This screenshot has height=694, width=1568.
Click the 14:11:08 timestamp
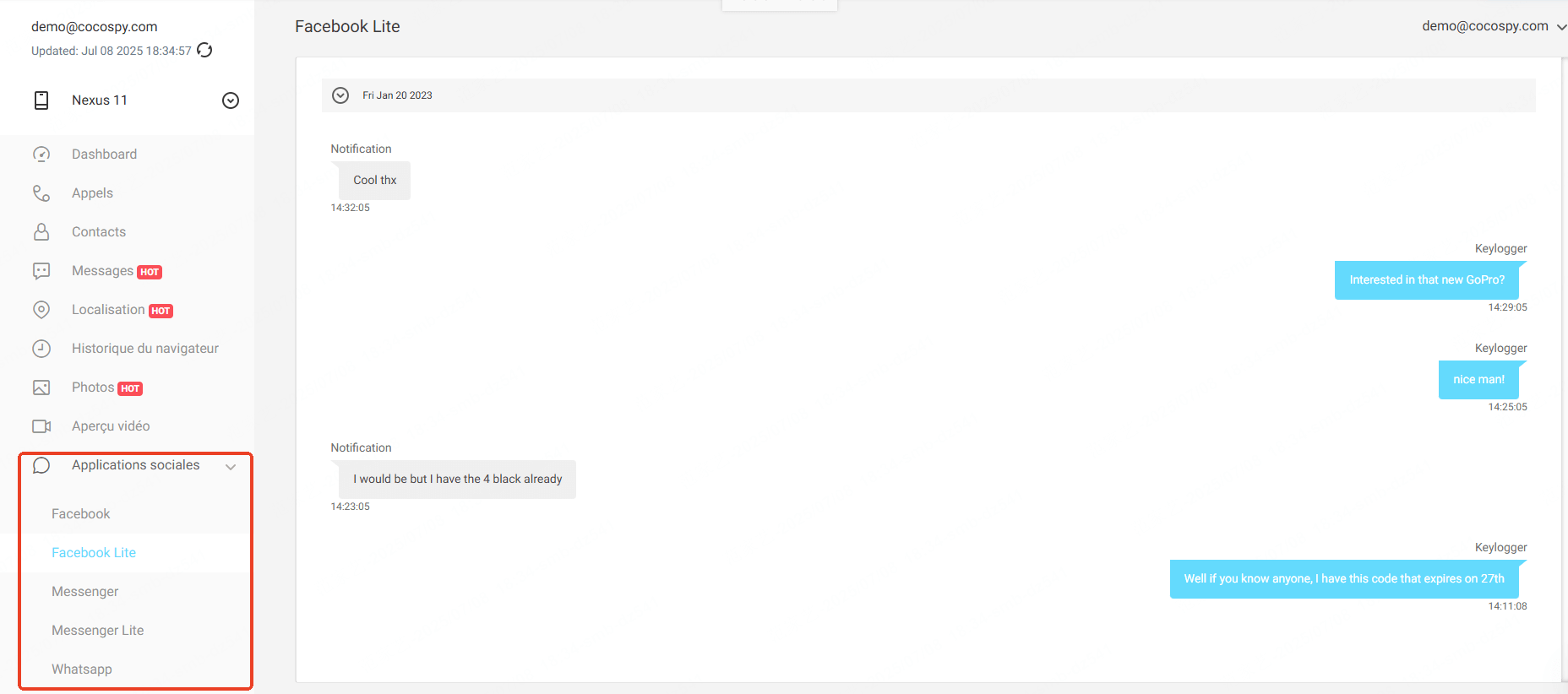click(x=1508, y=606)
